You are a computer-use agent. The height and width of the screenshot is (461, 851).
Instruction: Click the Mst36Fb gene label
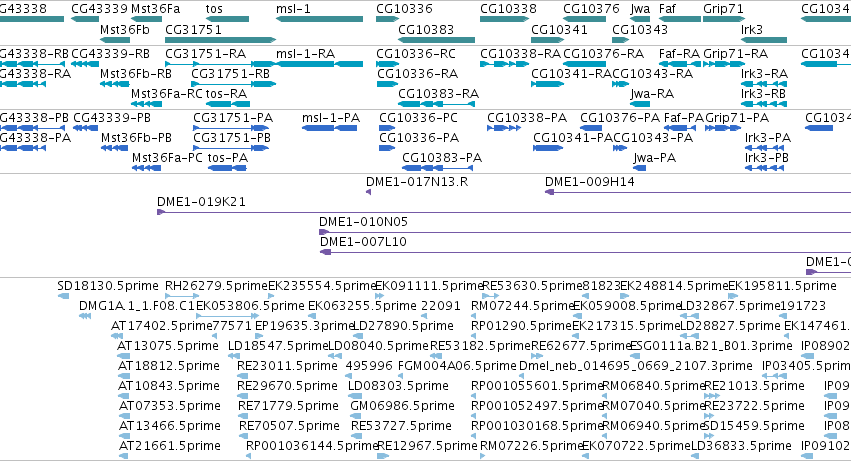pos(124,29)
